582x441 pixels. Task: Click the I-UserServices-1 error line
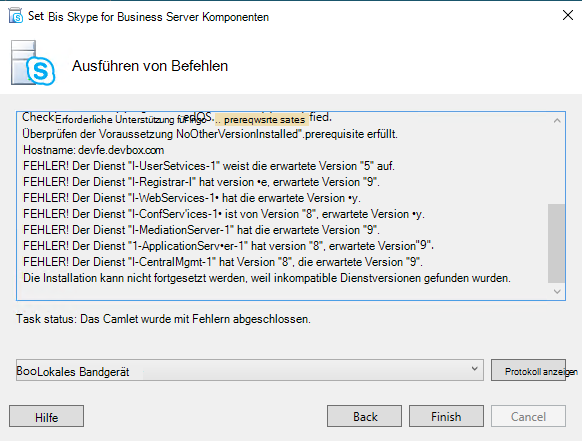click(209, 166)
